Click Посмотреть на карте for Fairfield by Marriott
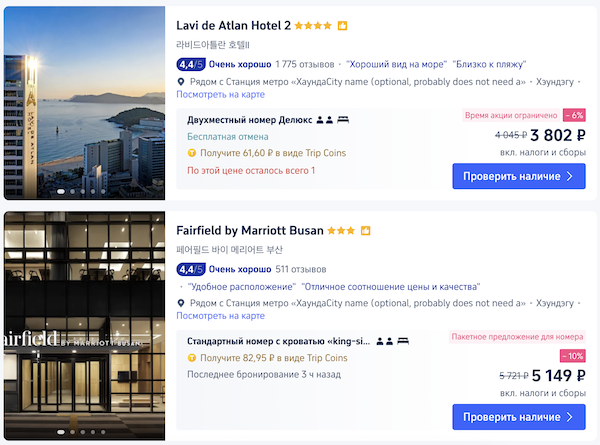 click(220, 315)
